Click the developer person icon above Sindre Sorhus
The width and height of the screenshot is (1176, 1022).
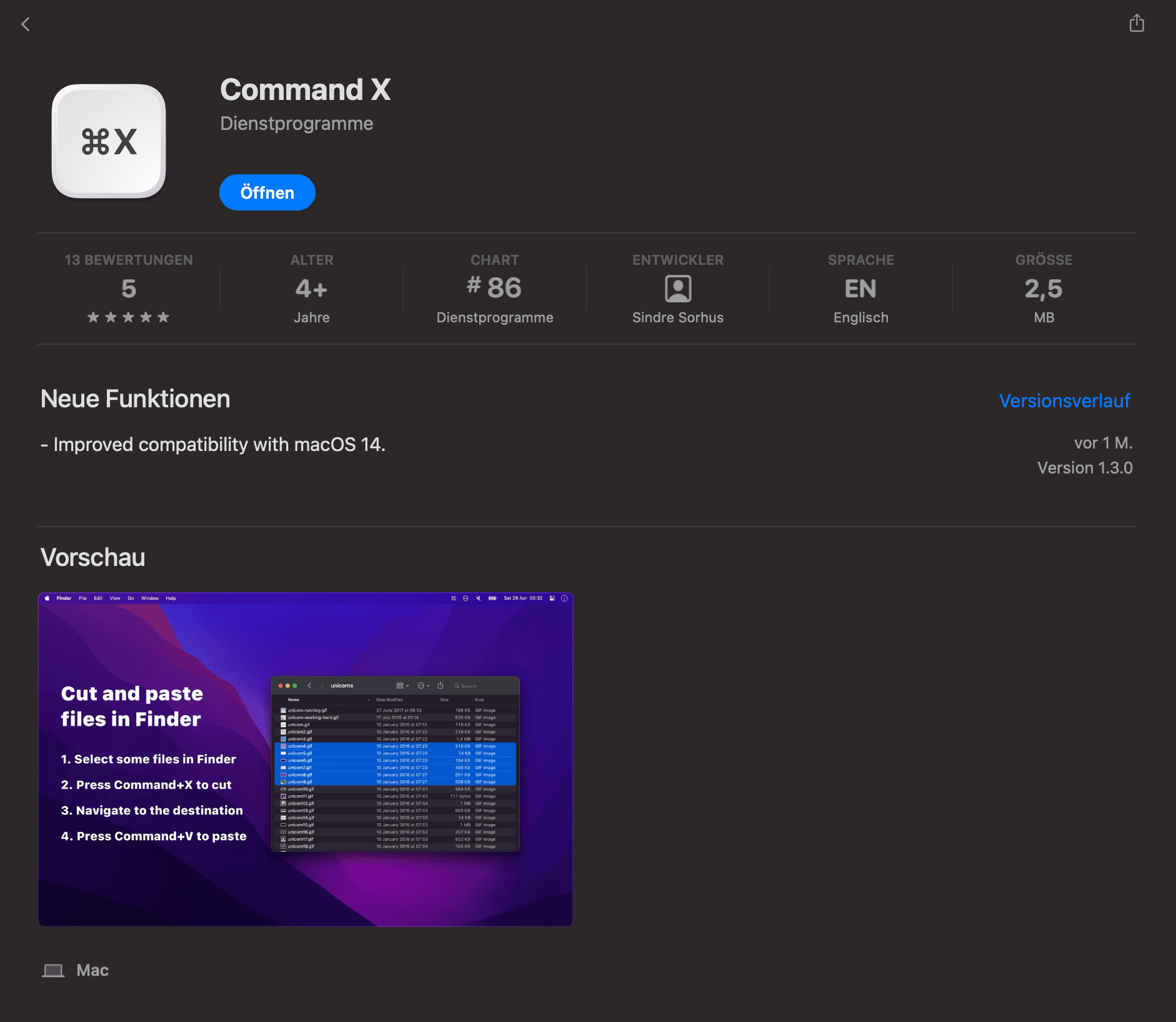coord(677,289)
